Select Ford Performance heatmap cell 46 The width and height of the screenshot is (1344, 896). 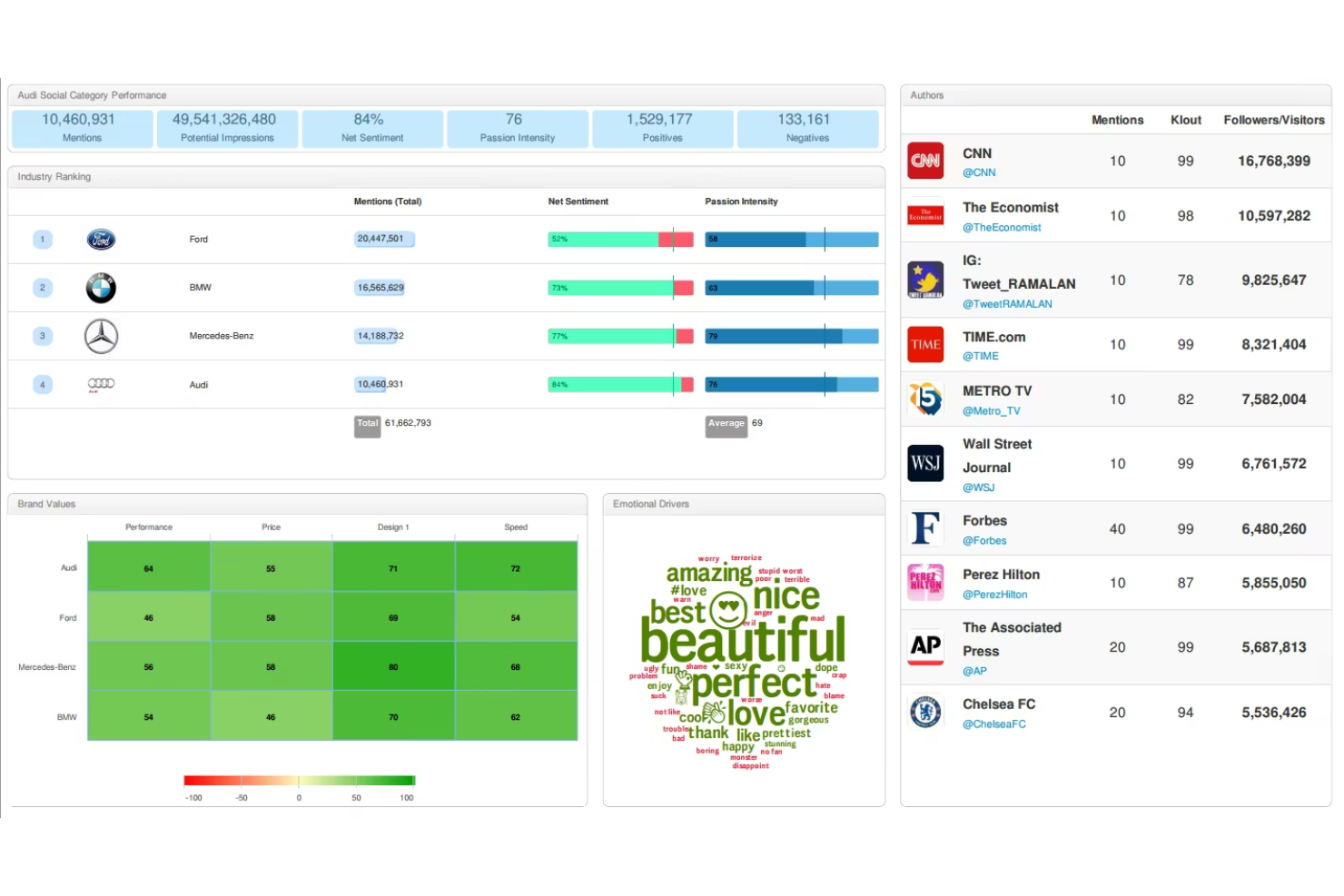click(149, 617)
